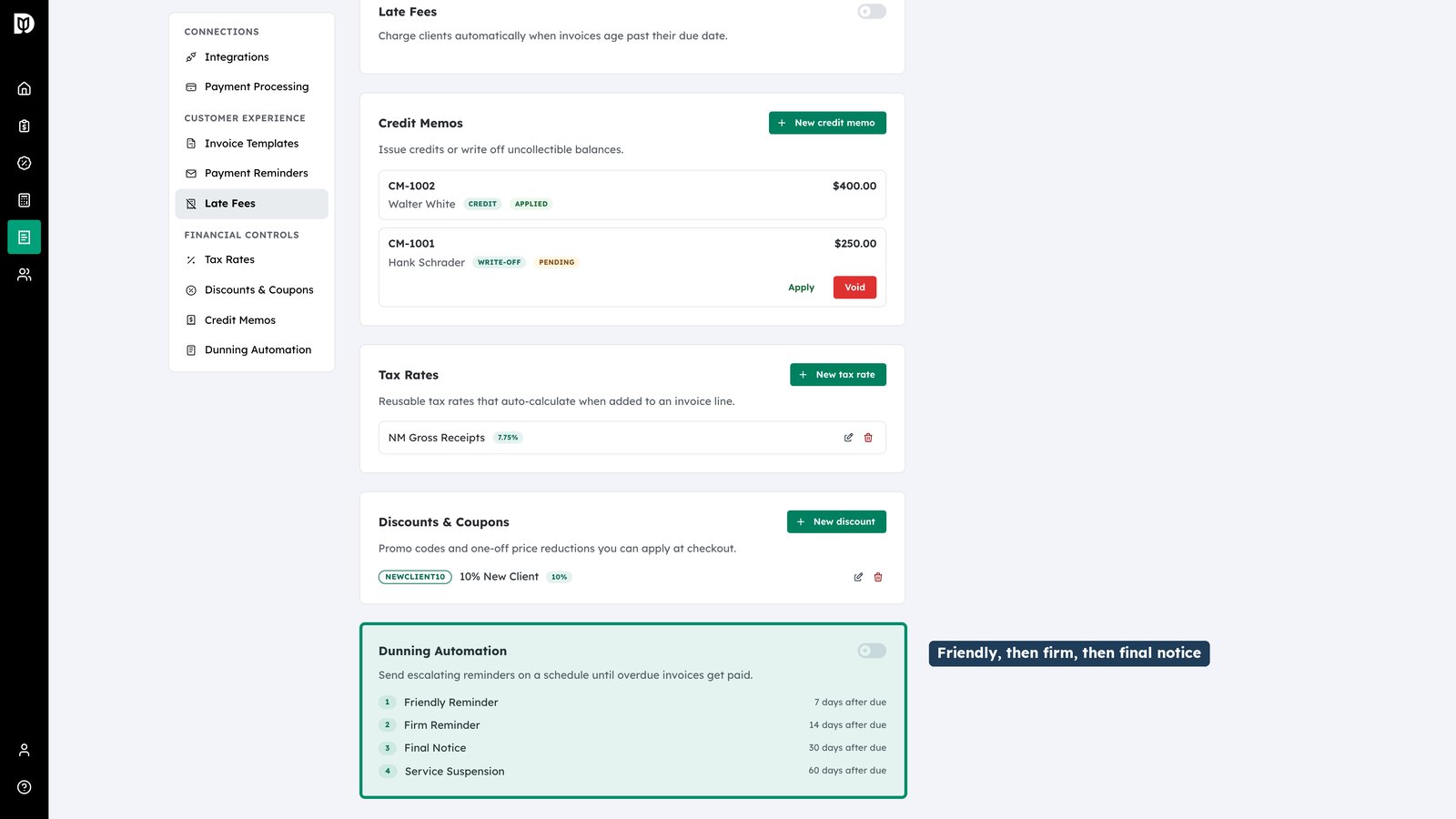This screenshot has width=1456, height=819.
Task: Void credit memo CM-1001
Action: pos(854,288)
